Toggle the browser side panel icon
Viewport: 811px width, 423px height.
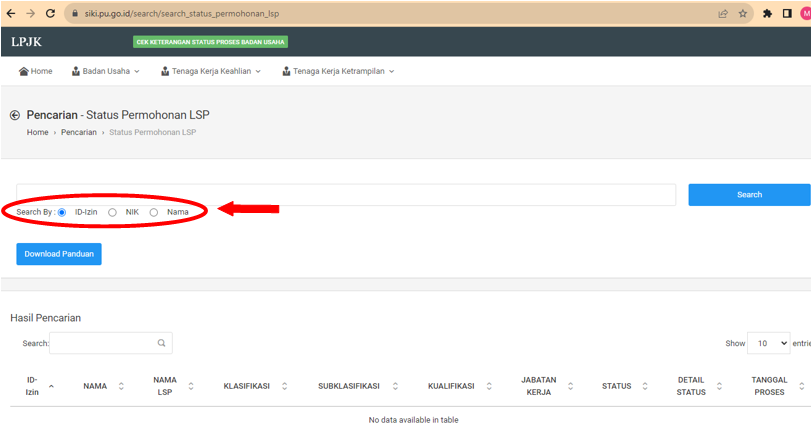[x=787, y=14]
